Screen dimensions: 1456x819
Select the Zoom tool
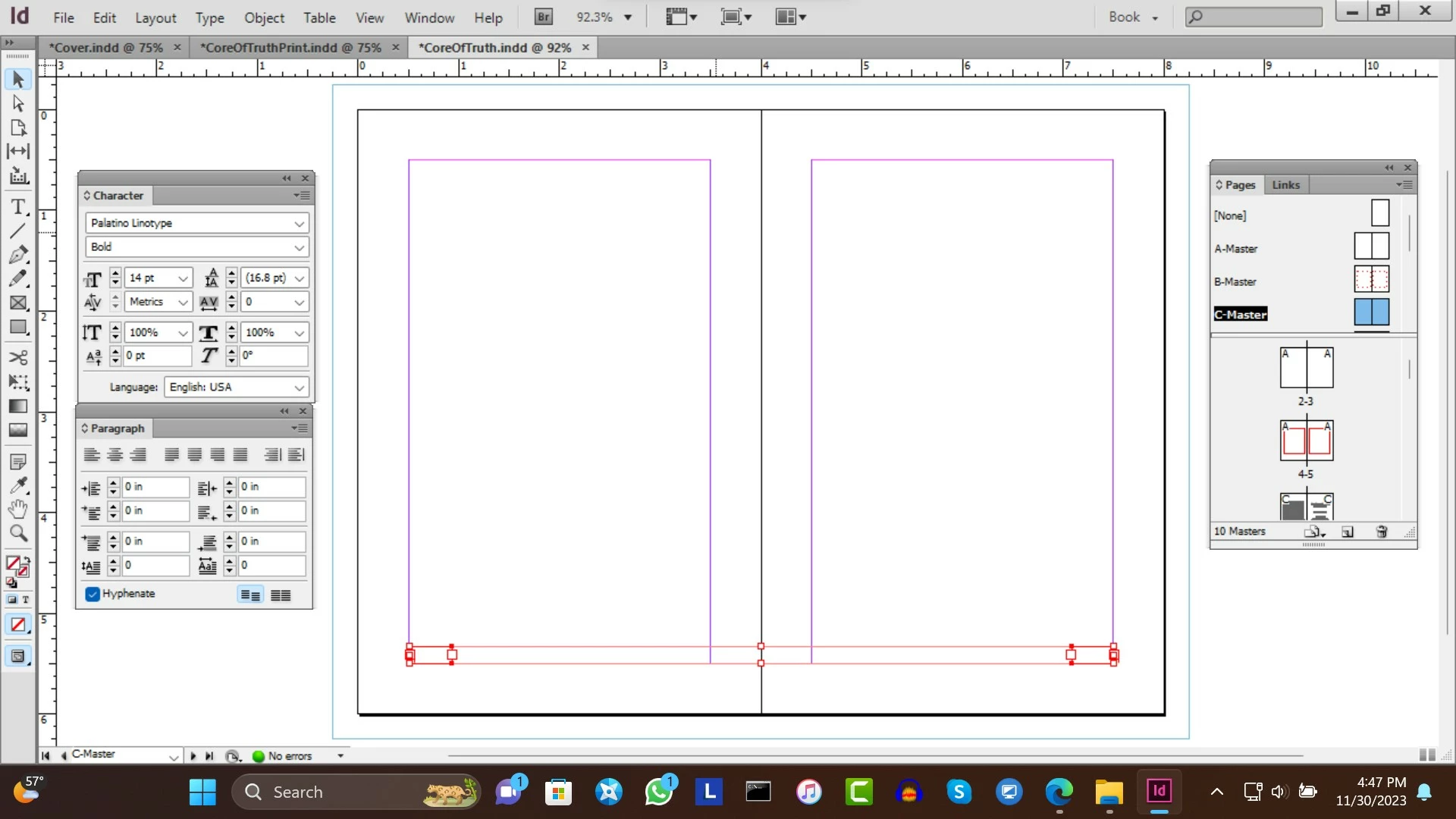click(x=17, y=533)
